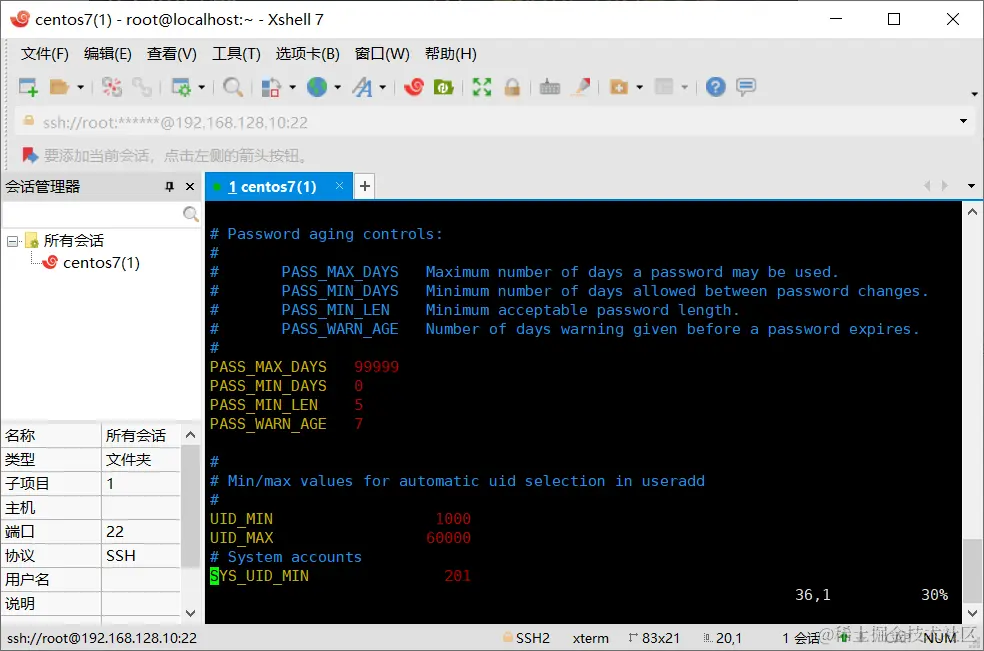Select the 类型 value 文件夹 cell

[141, 460]
